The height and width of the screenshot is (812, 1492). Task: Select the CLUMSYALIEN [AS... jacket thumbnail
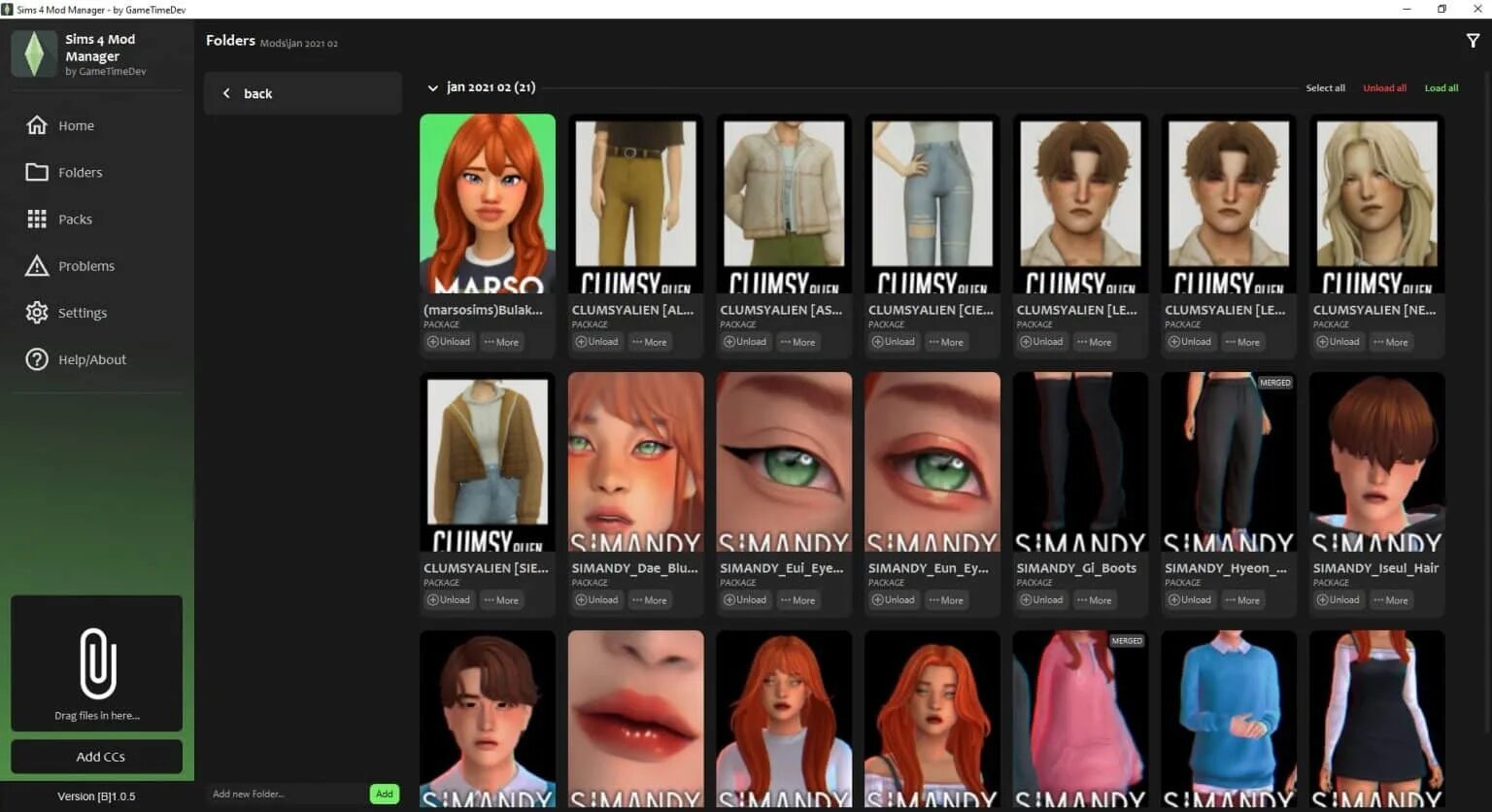coord(784,204)
